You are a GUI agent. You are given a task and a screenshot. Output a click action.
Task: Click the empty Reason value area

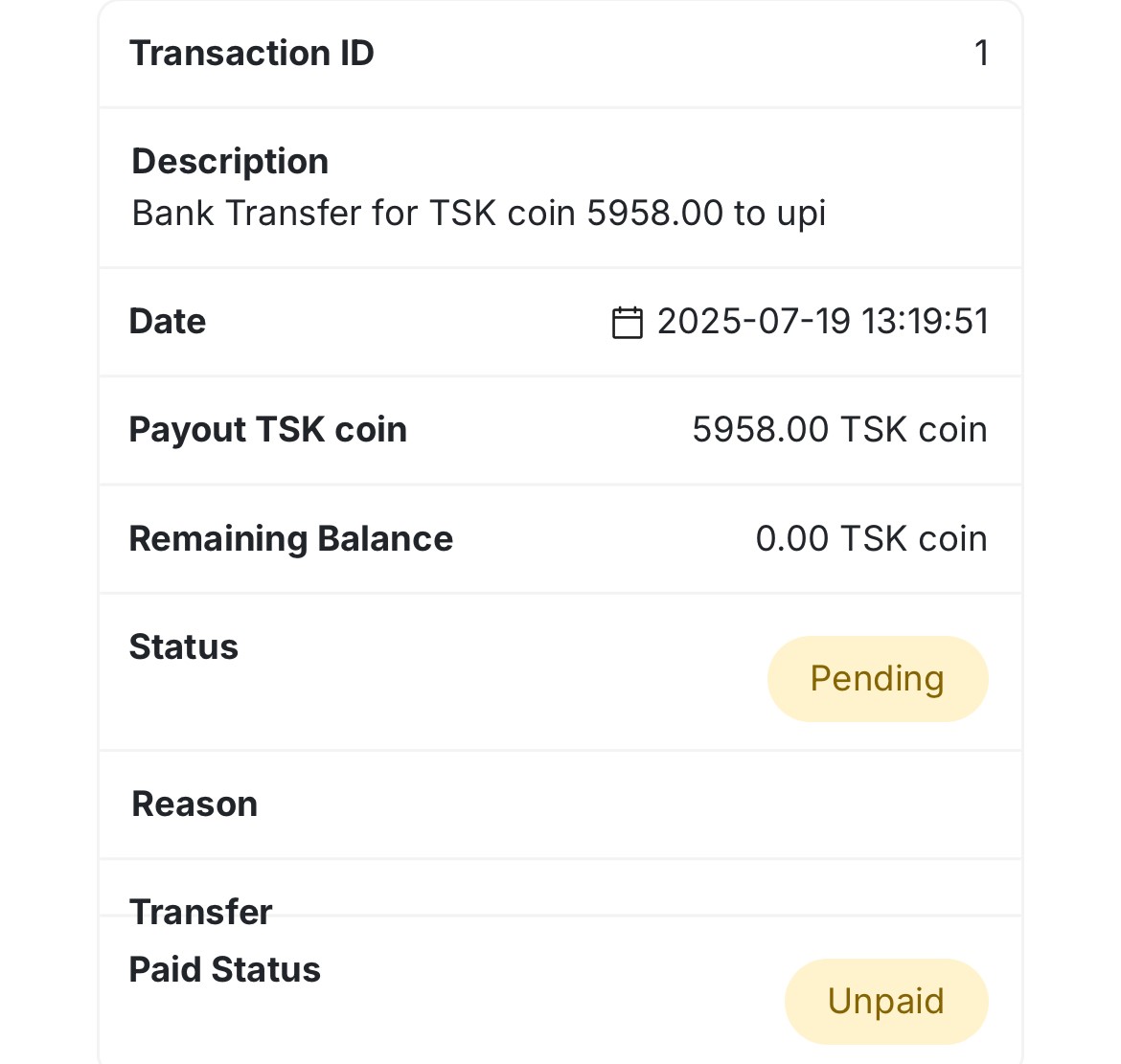click(766, 804)
